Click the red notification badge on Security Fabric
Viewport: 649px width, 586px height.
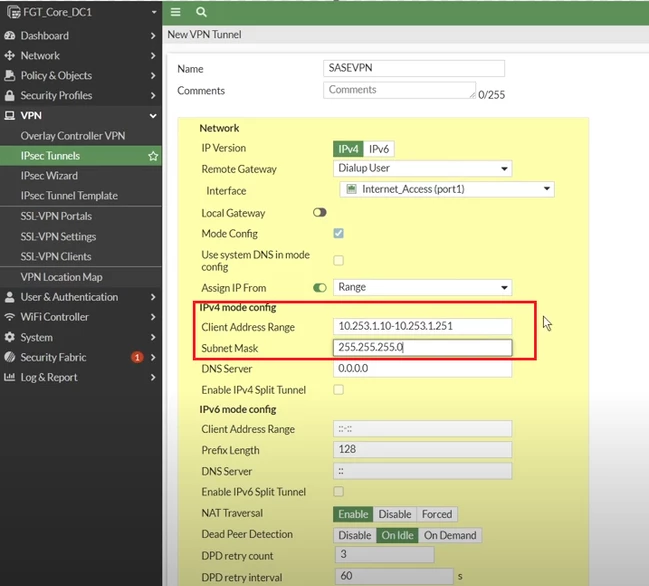point(137,357)
